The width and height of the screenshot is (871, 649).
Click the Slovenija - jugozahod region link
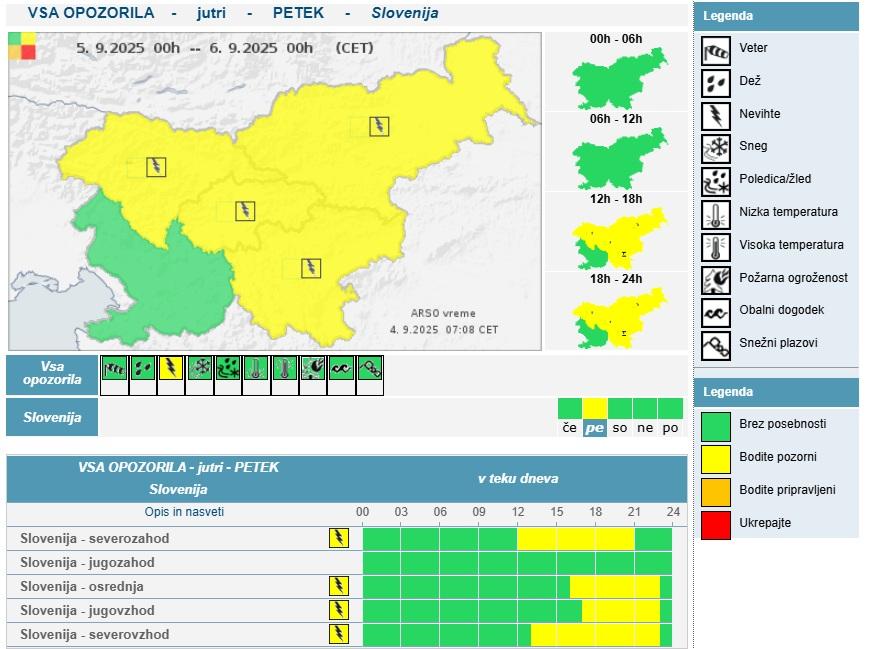point(88,562)
